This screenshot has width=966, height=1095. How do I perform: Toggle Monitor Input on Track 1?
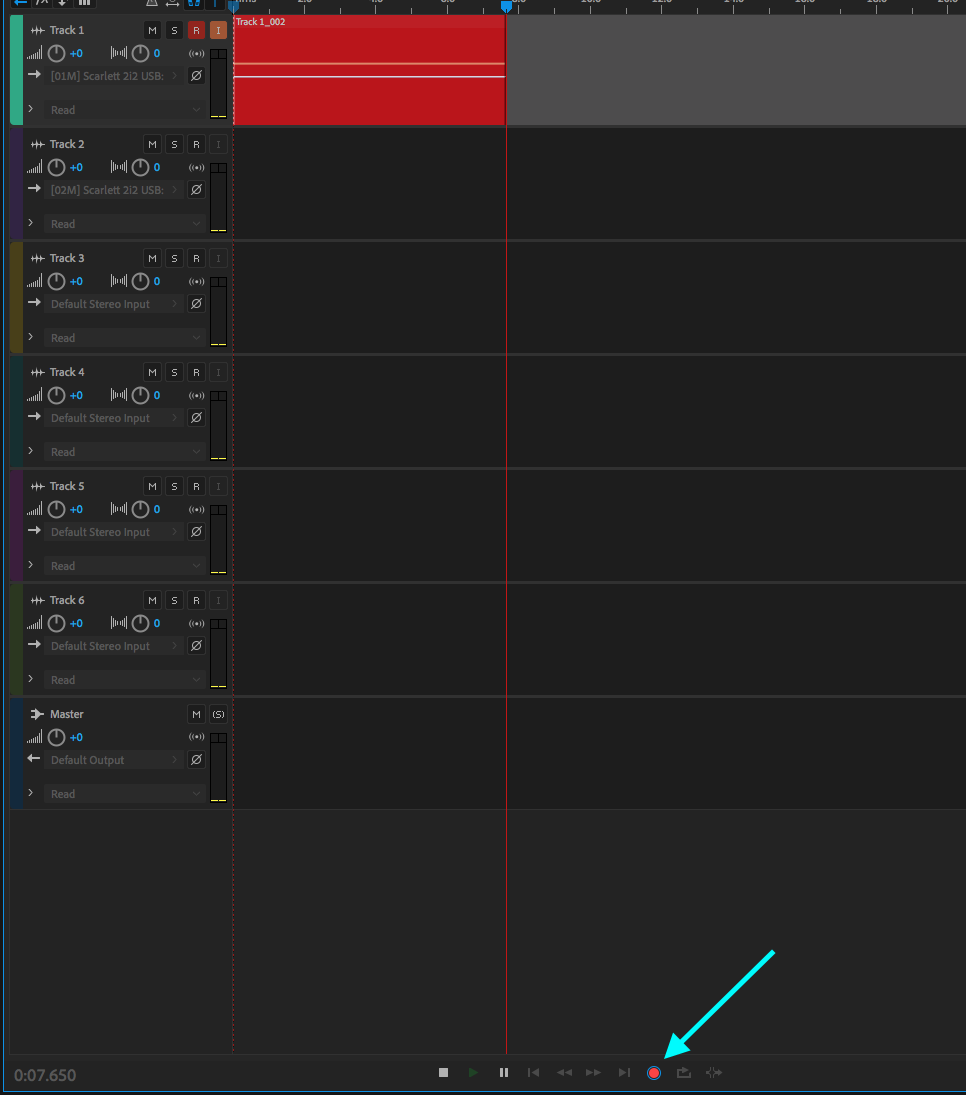[219, 31]
